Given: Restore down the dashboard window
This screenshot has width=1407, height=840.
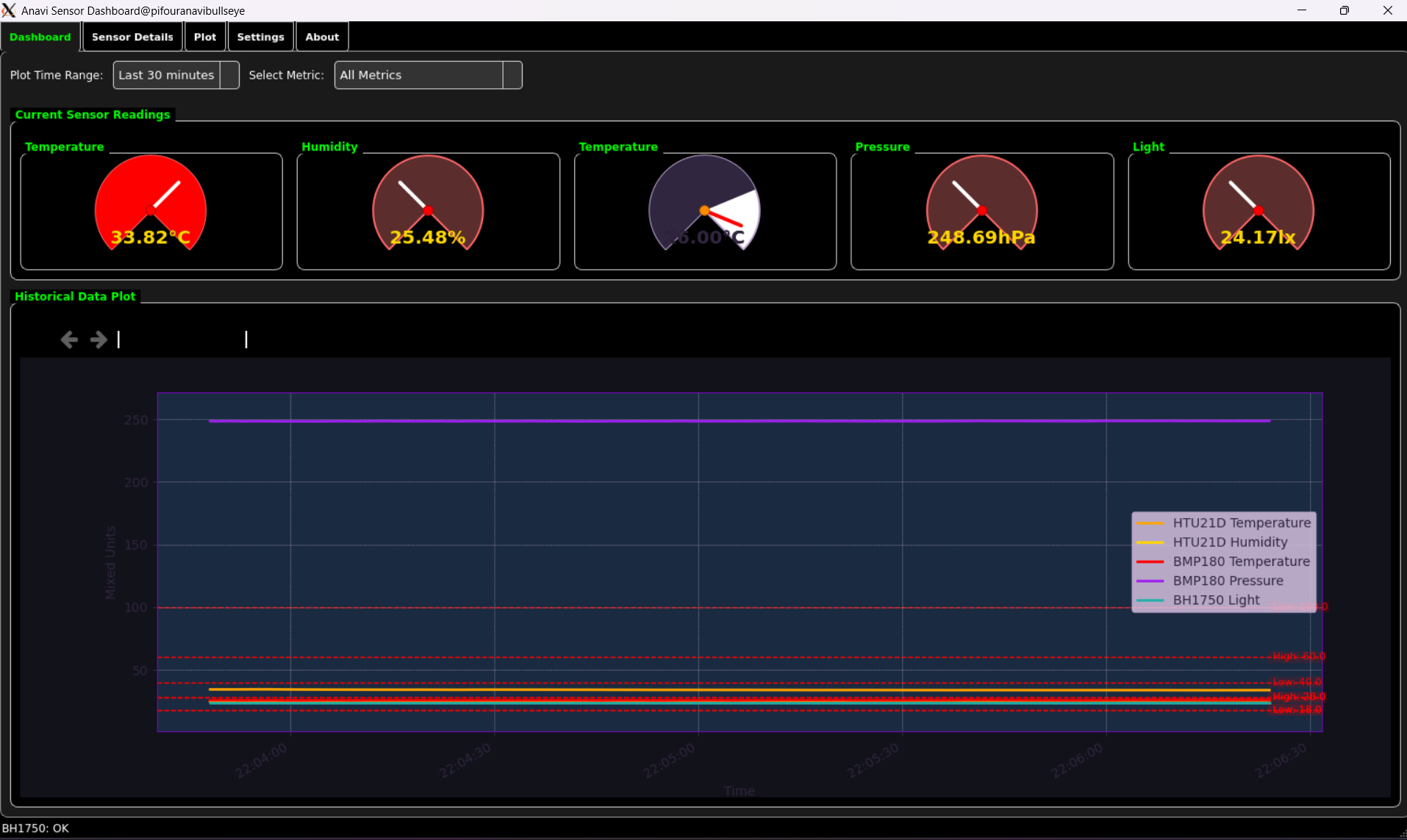Looking at the screenshot, I should coord(1344,10).
